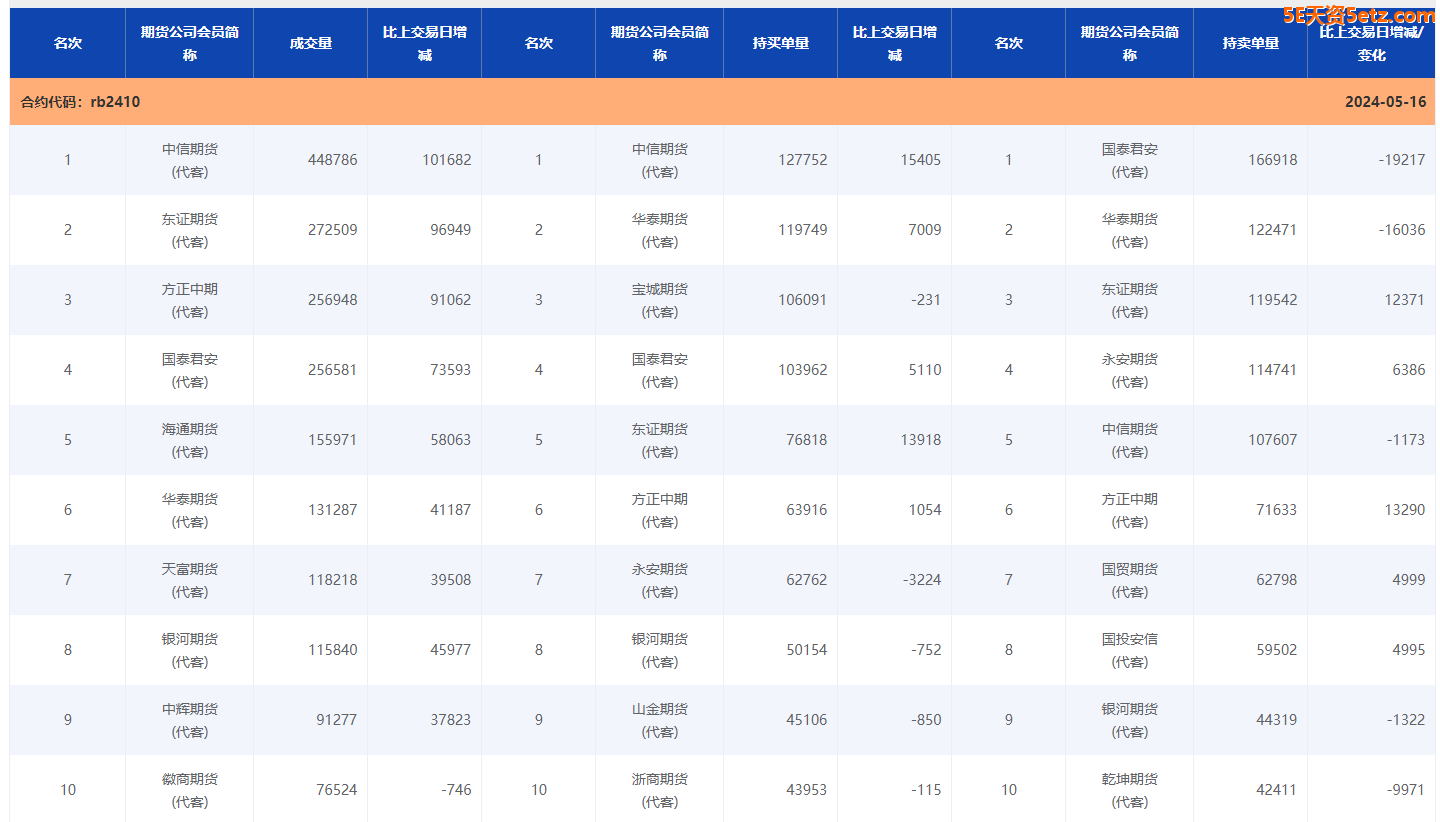Select 宝城期货 in long position ranking
The image size is (1440, 822).
coord(660,289)
